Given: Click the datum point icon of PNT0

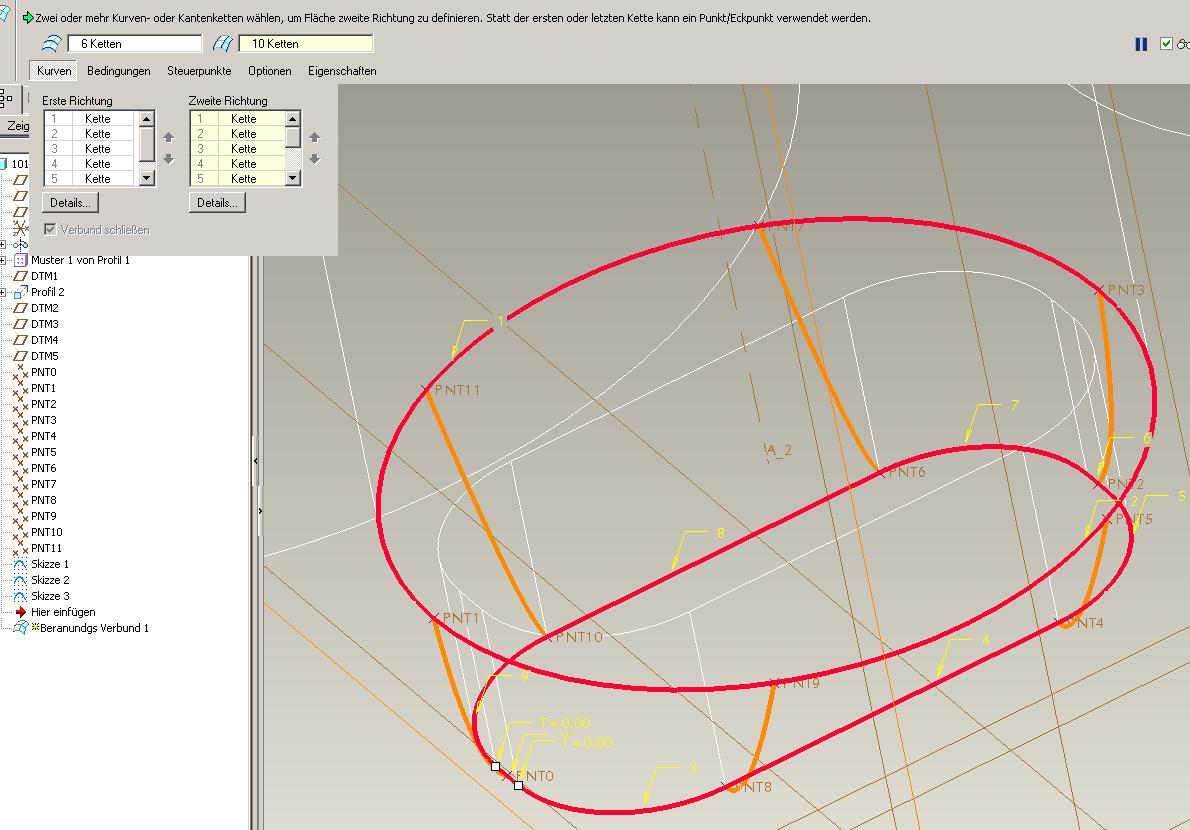Looking at the screenshot, I should click(20, 372).
